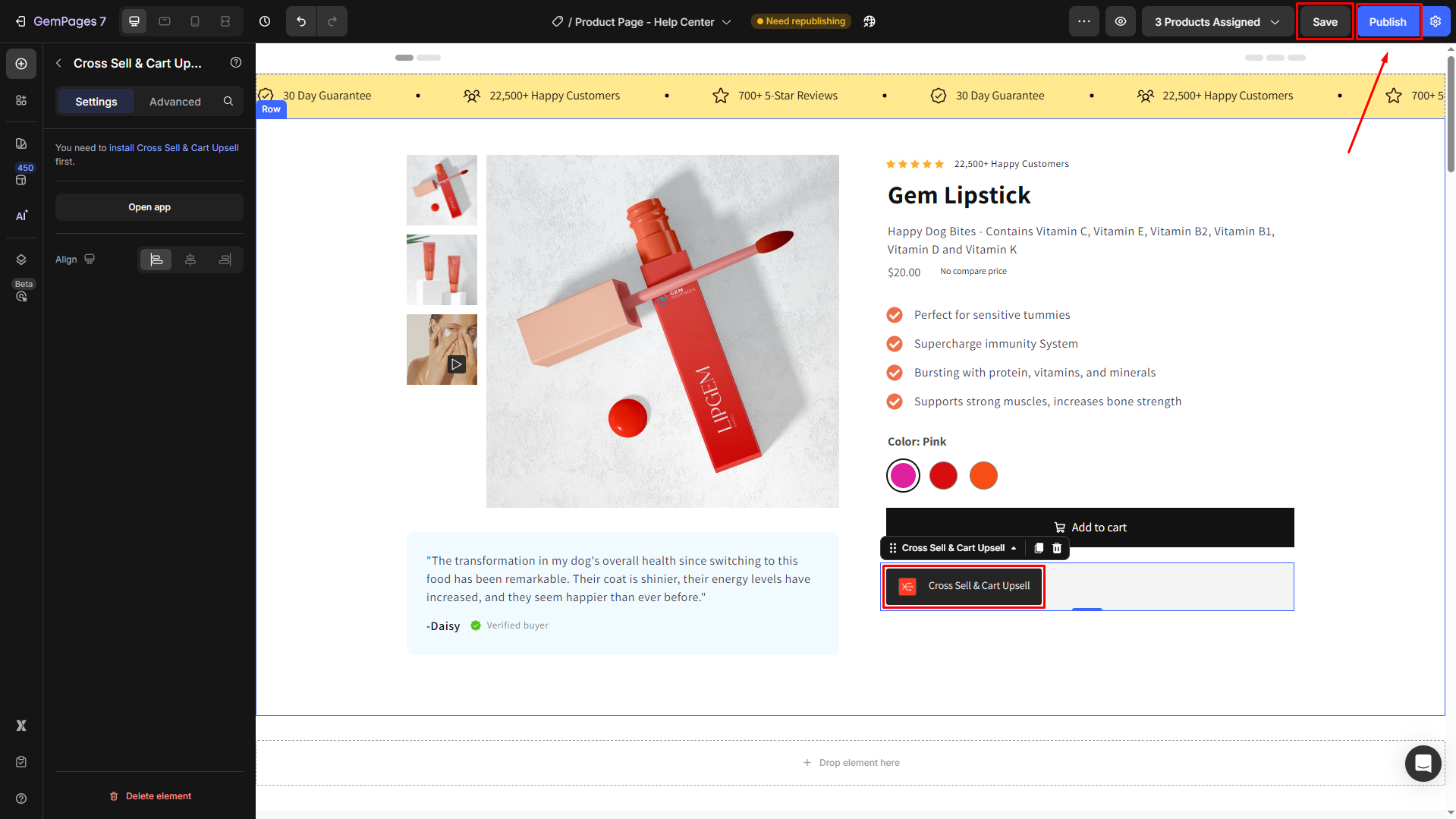Open the live chat bubble icon

(x=1423, y=763)
